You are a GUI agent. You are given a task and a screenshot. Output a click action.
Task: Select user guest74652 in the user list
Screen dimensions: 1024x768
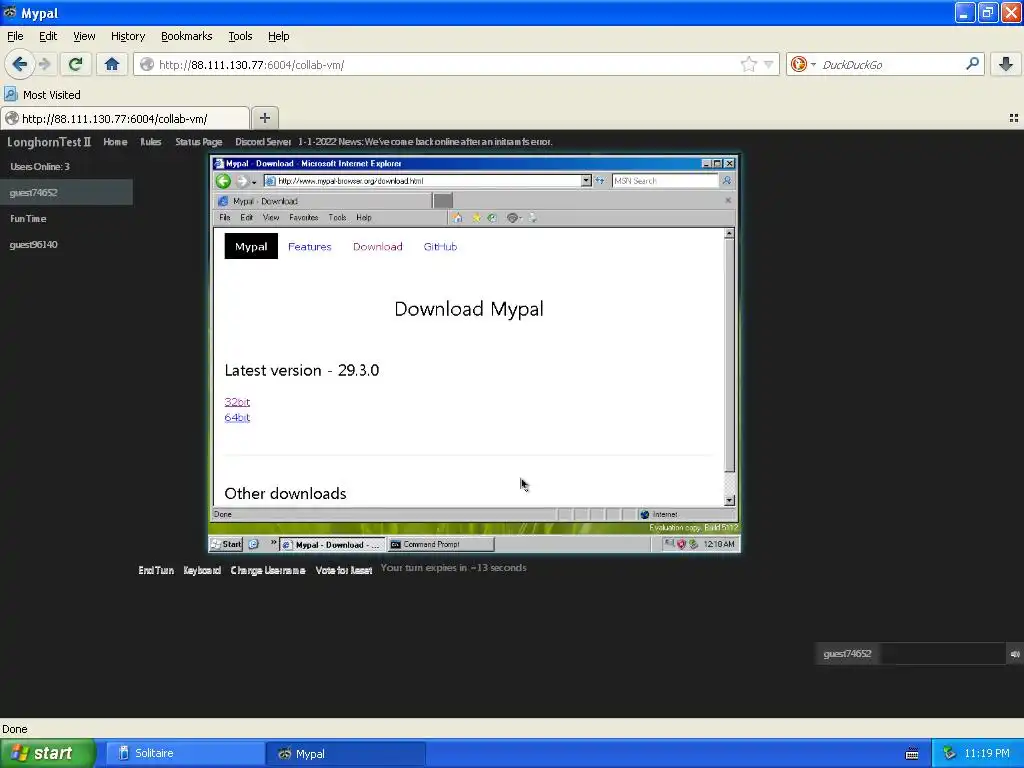point(66,192)
